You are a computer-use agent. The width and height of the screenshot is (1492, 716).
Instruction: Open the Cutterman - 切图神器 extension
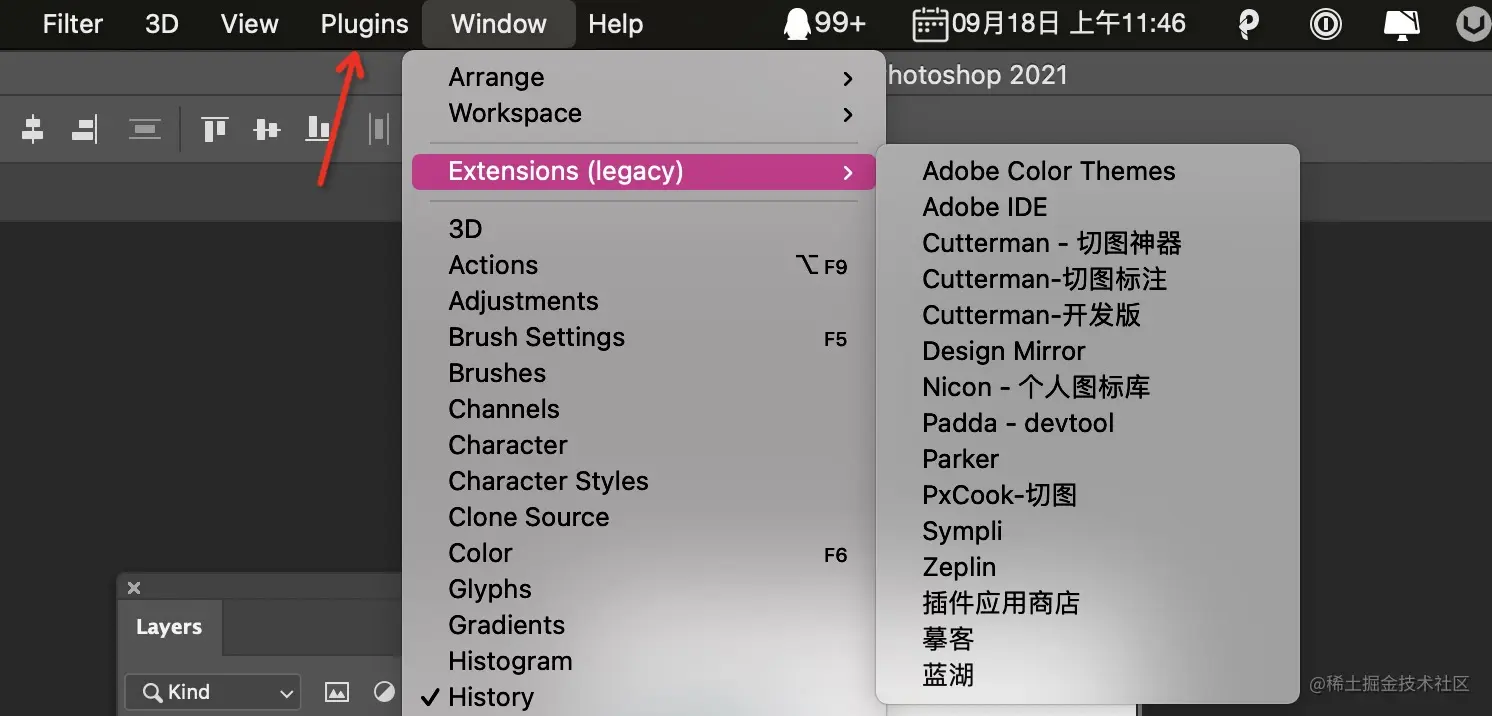click(1088, 243)
